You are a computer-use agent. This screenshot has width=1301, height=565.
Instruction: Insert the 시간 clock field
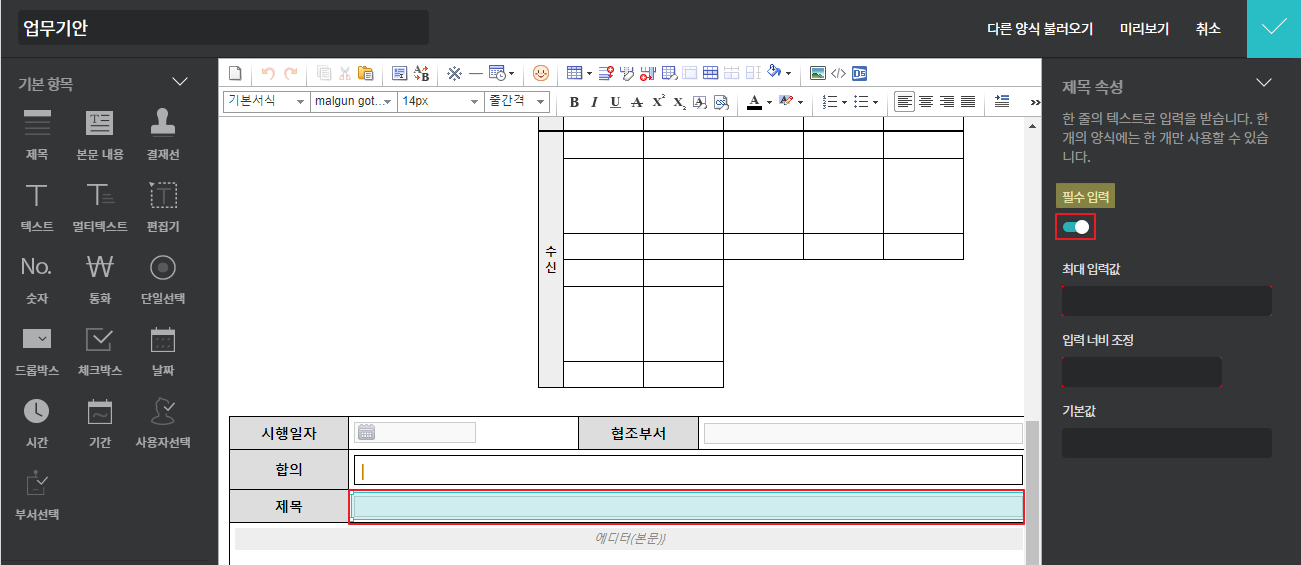(x=37, y=420)
